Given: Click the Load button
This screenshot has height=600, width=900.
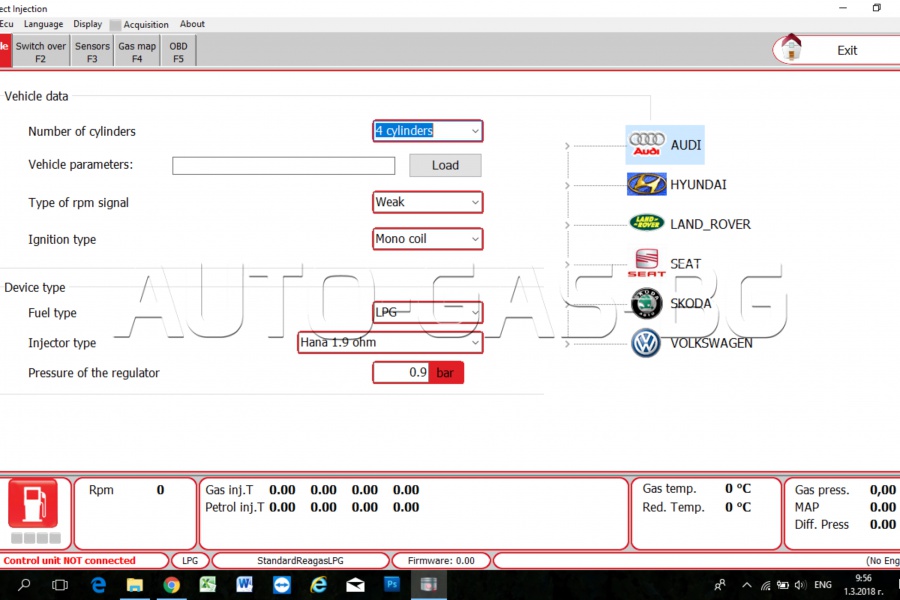Looking at the screenshot, I should pyautogui.click(x=445, y=165).
